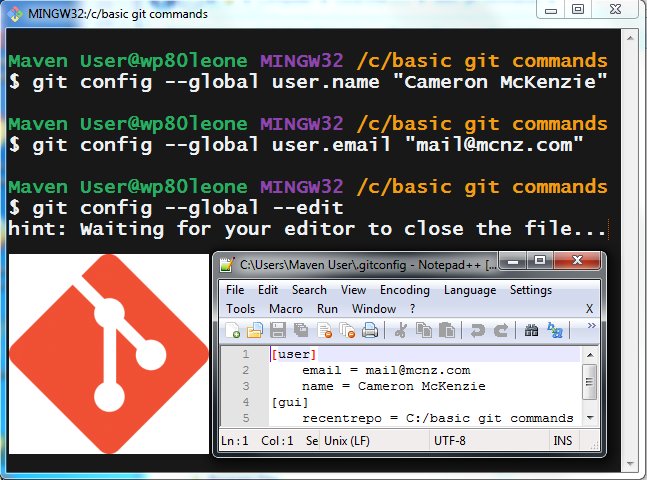
Task: Expand hidden toolbar icons with chevron
Action: (591, 326)
